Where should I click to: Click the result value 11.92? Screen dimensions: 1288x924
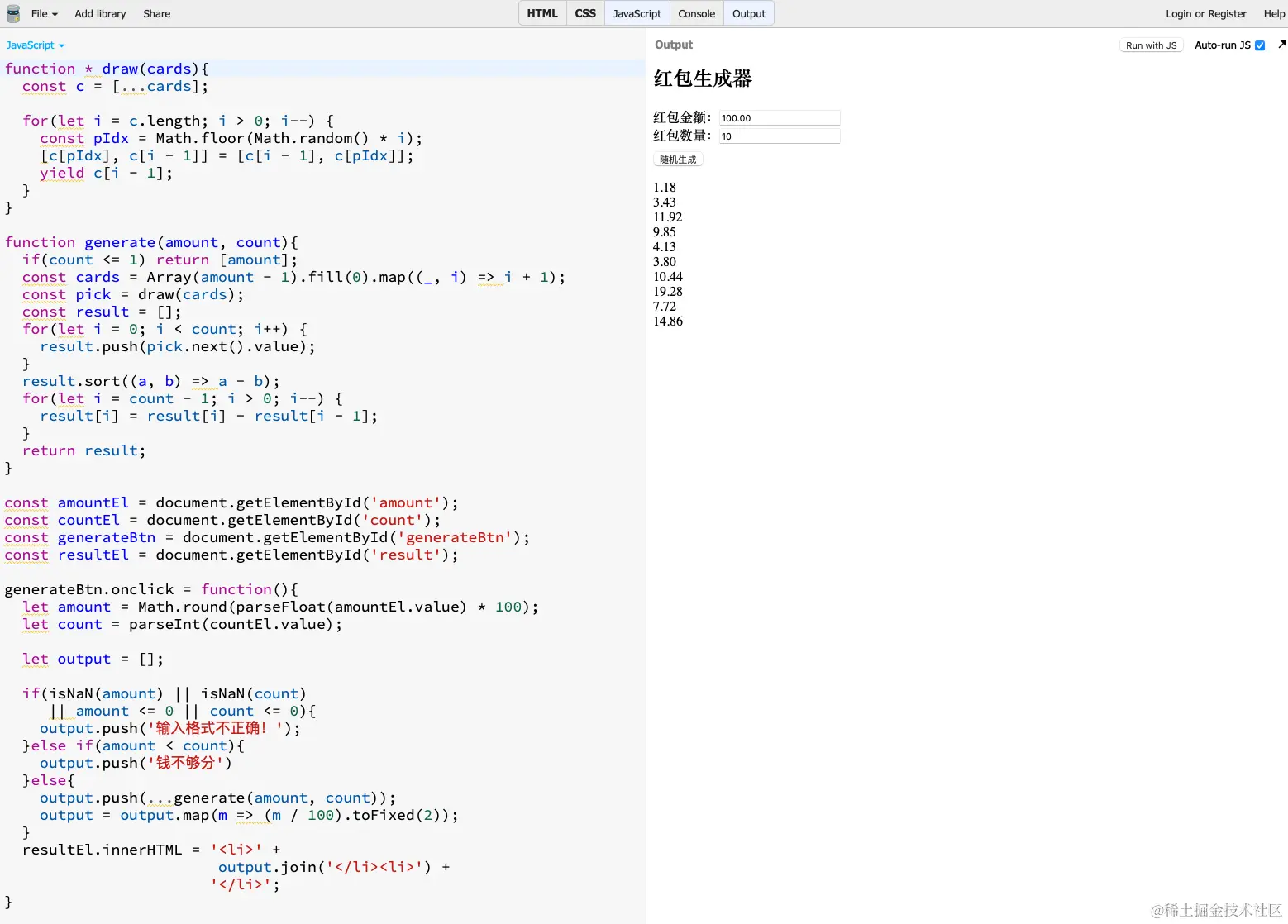(668, 217)
